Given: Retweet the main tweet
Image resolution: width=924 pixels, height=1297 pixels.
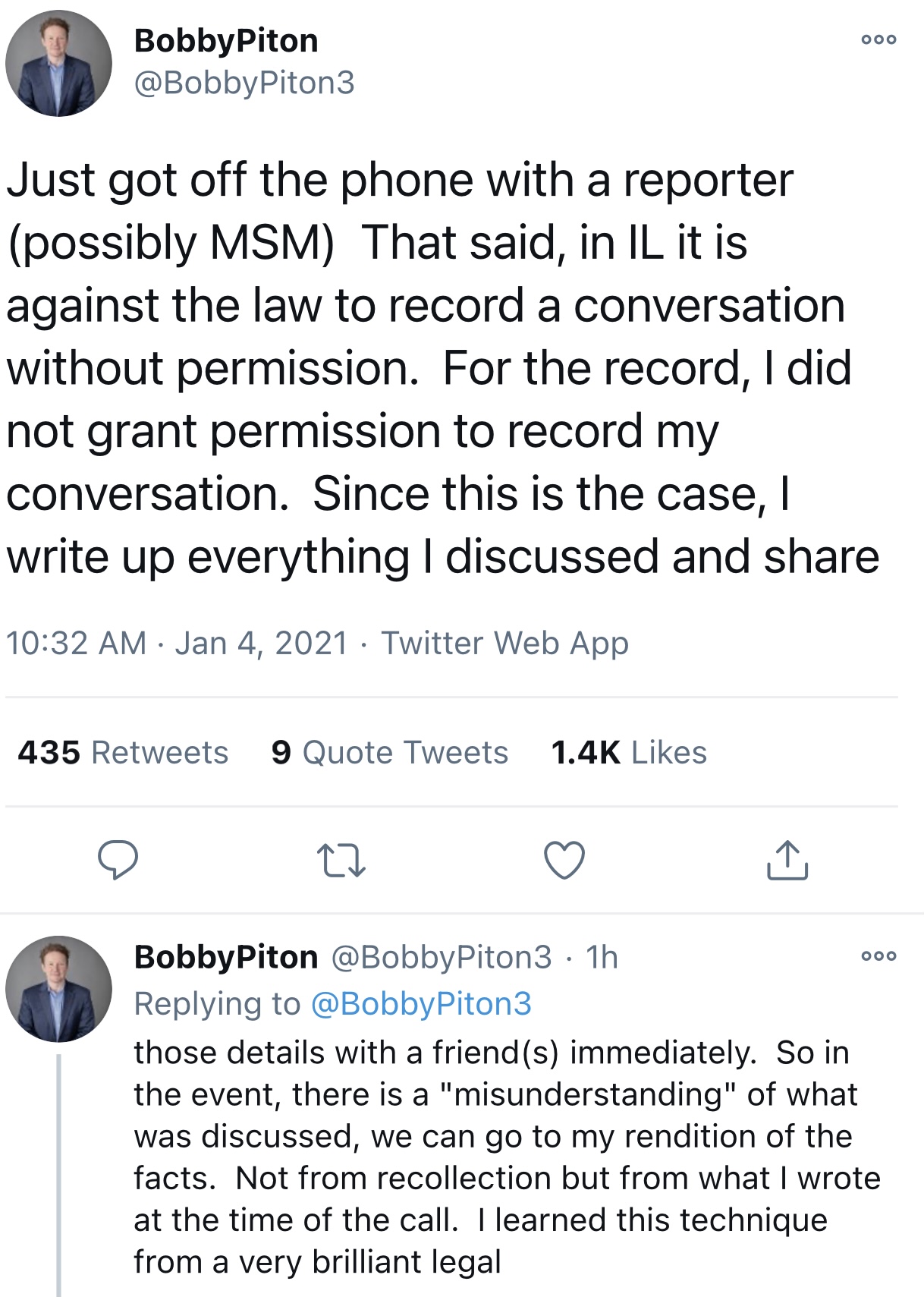Looking at the screenshot, I should pos(341,861).
